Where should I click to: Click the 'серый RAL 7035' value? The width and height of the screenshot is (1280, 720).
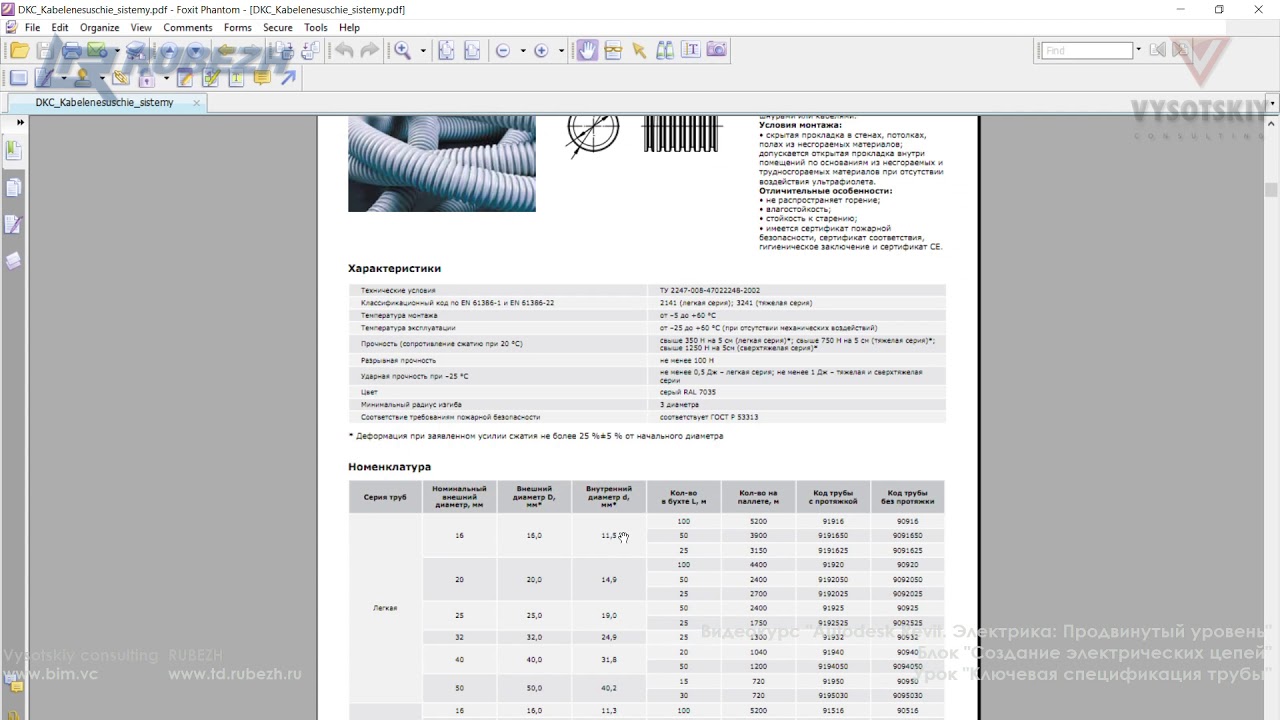[688, 392]
